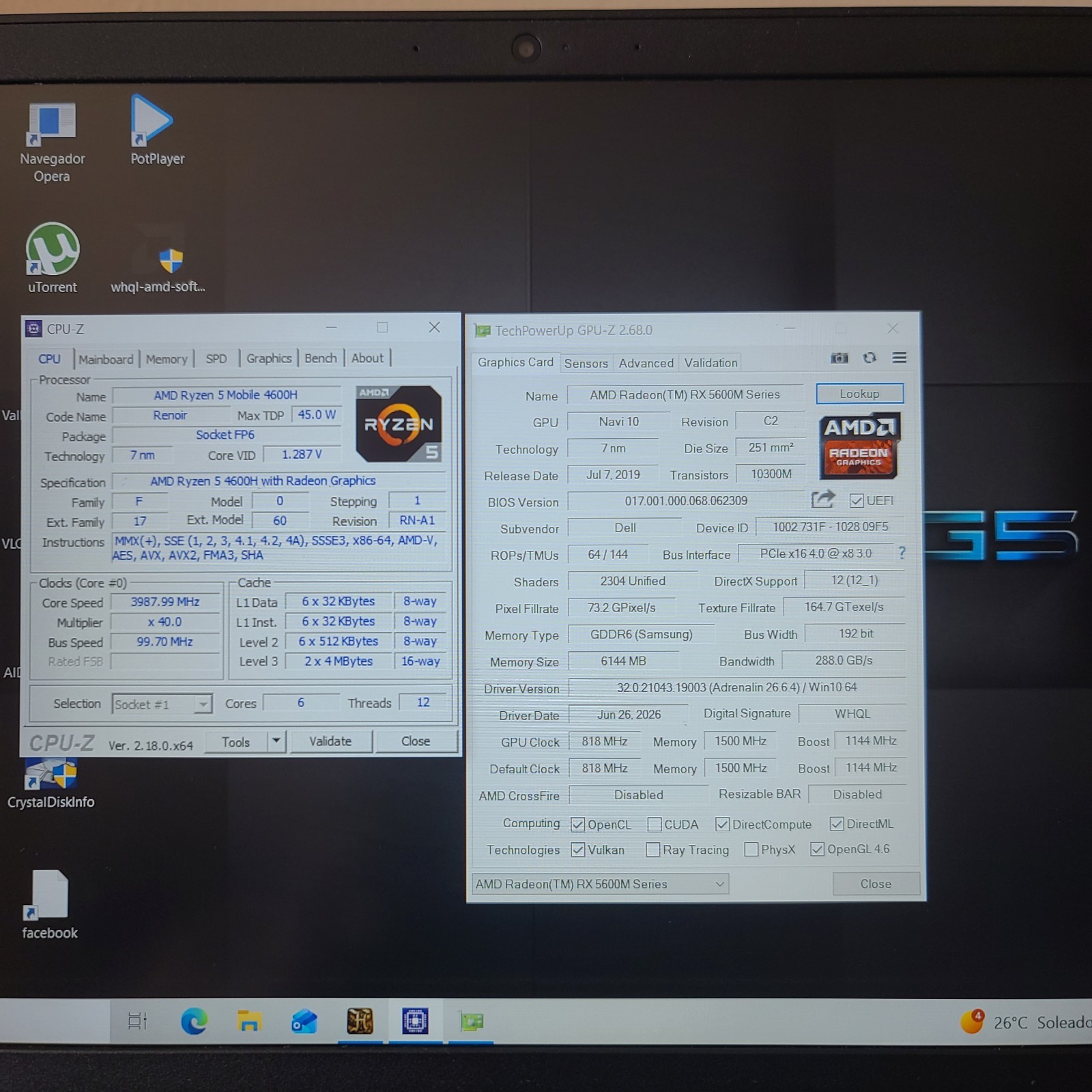Image resolution: width=1092 pixels, height=1092 pixels.
Task: Toggle the UEFI checkbox
Action: tap(857, 500)
